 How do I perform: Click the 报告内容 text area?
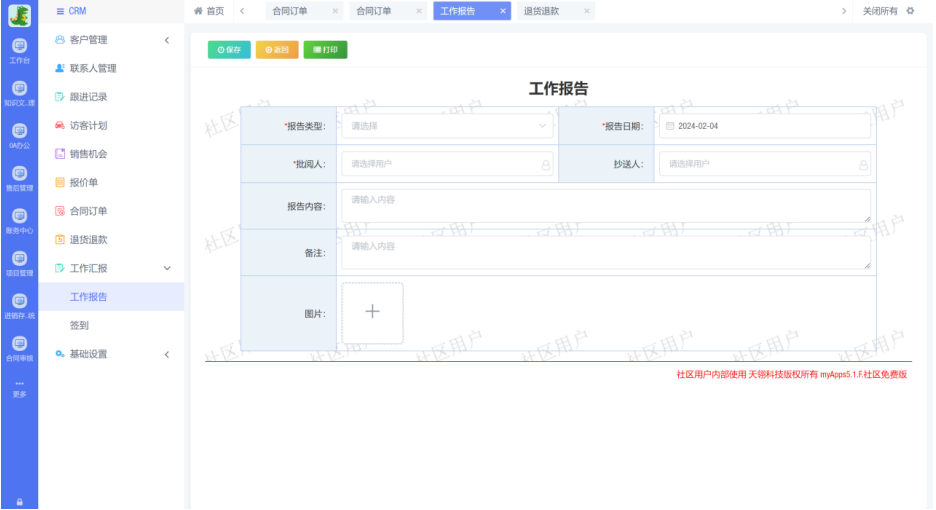point(605,206)
